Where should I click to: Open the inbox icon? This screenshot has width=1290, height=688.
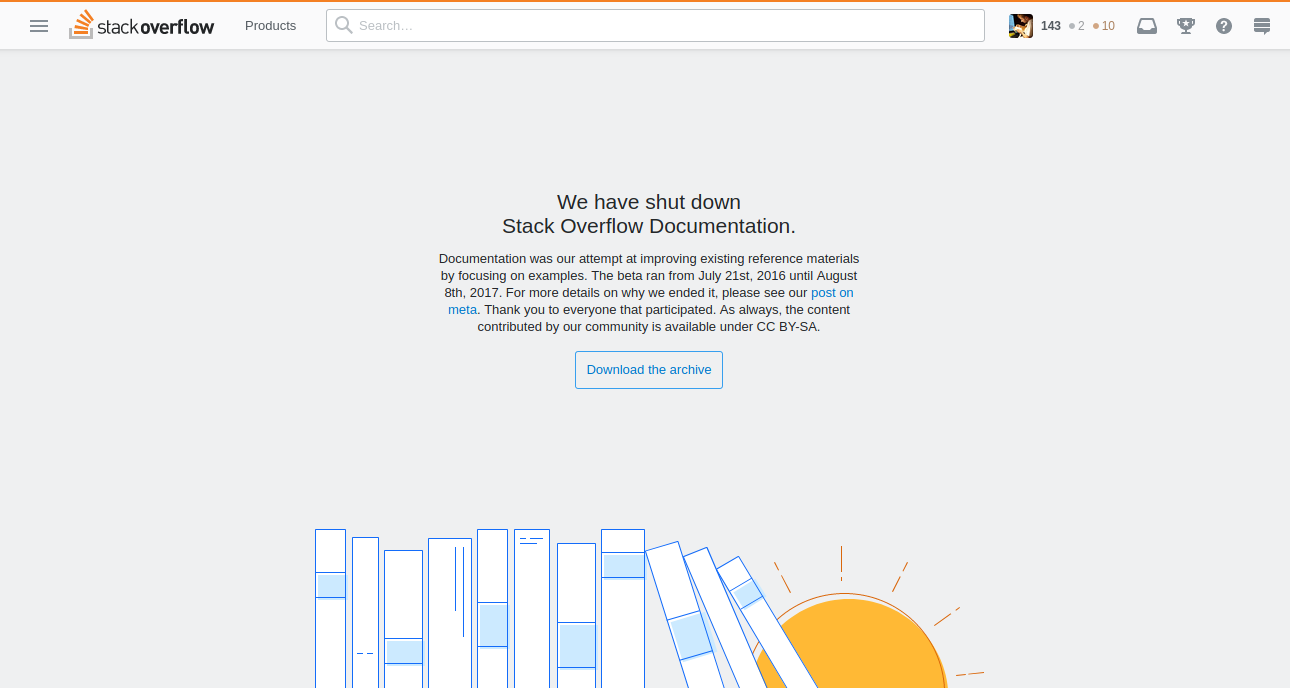(x=1147, y=26)
